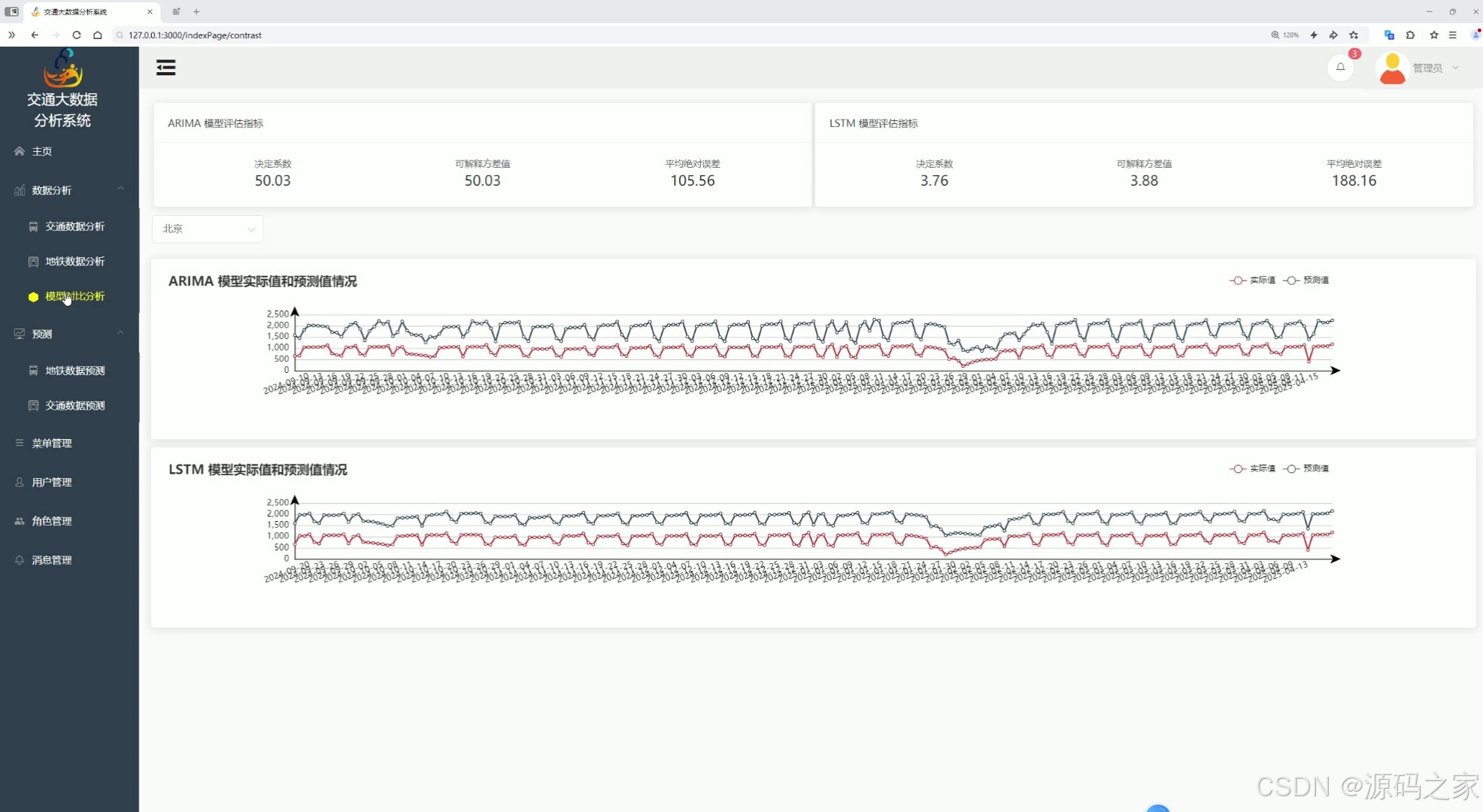
Task: Click the browser address bar URL
Action: click(x=195, y=35)
